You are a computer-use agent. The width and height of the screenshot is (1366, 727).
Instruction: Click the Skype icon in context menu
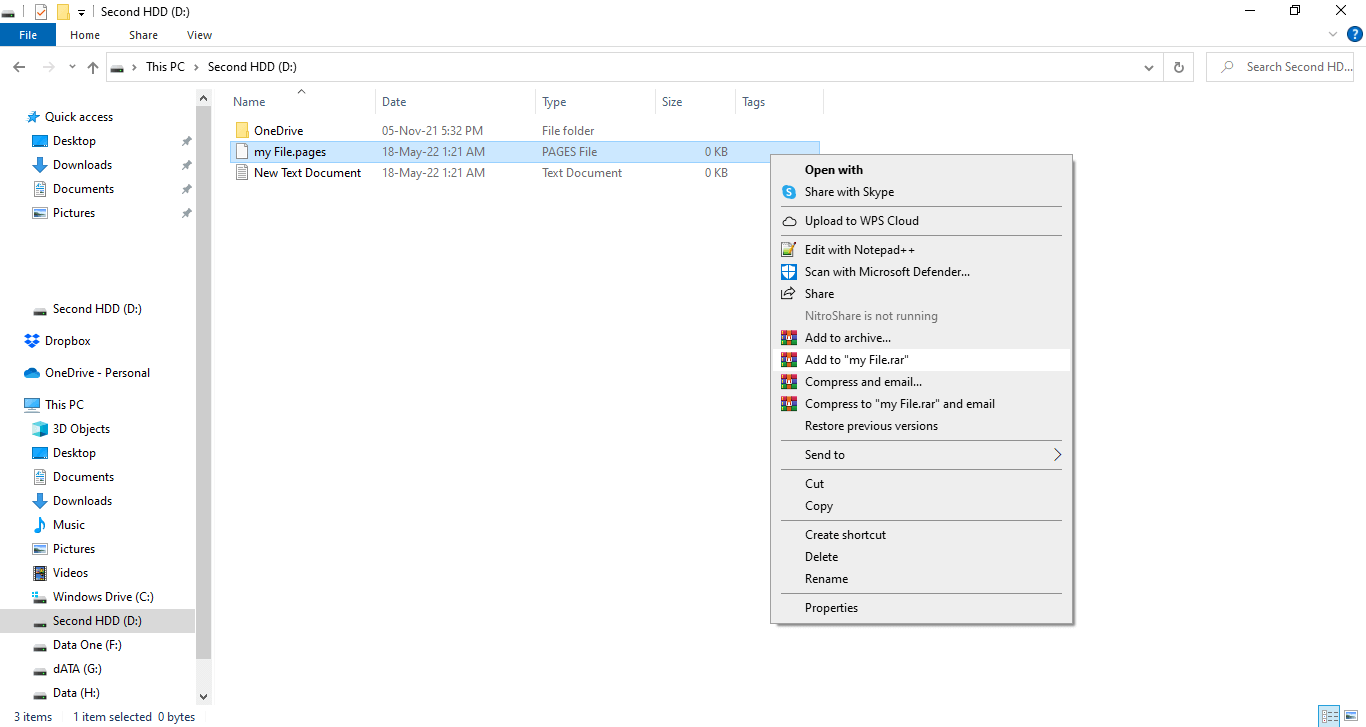(x=789, y=192)
